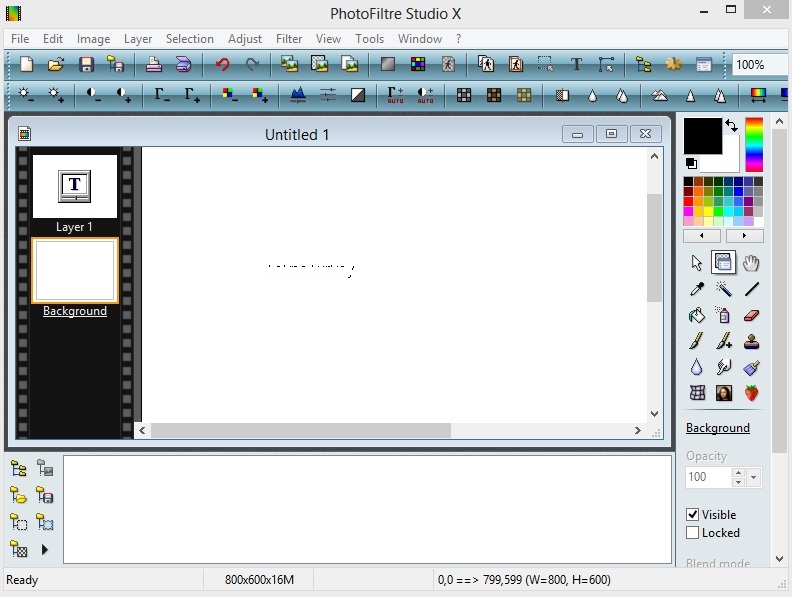Choose the Clone Stamp tool
Image resolution: width=792 pixels, height=597 pixels.
[751, 341]
